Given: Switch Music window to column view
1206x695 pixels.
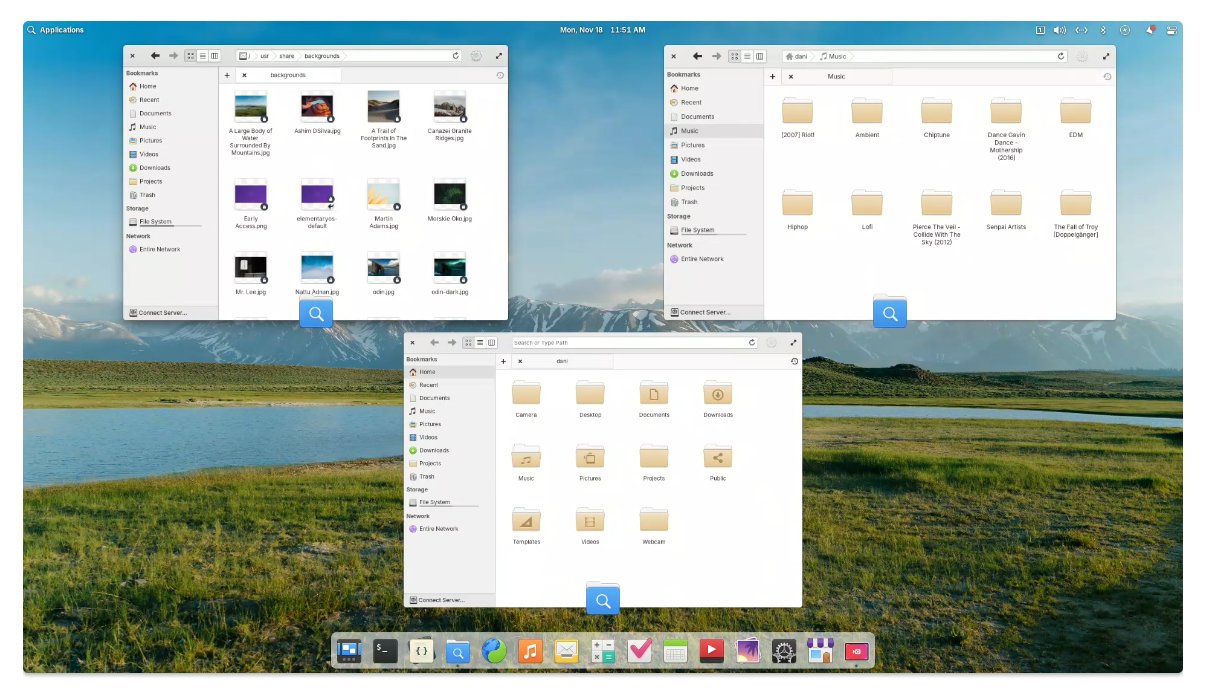Looking at the screenshot, I should 760,56.
